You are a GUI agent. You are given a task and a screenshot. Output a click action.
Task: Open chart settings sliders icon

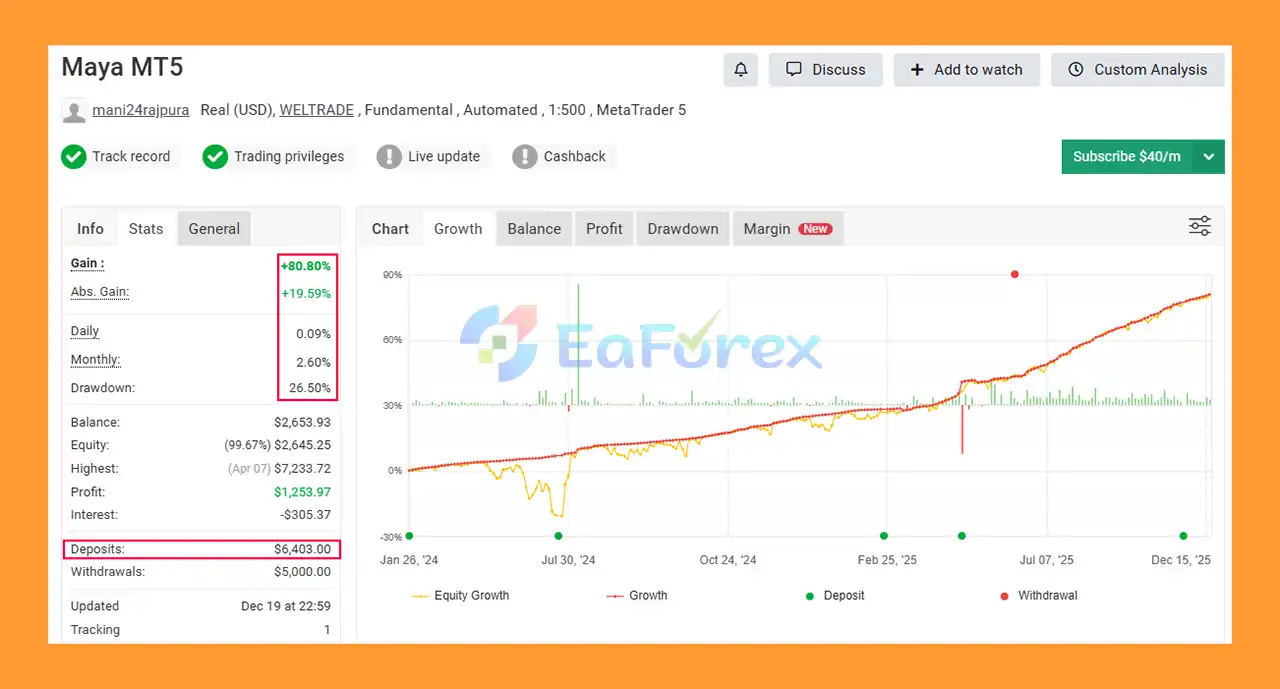tap(1199, 226)
